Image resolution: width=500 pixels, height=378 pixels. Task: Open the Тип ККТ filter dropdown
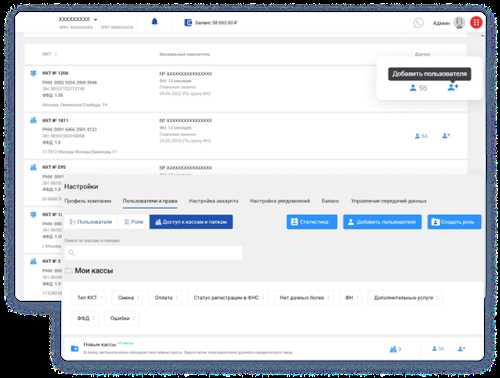pyautogui.click(x=89, y=297)
